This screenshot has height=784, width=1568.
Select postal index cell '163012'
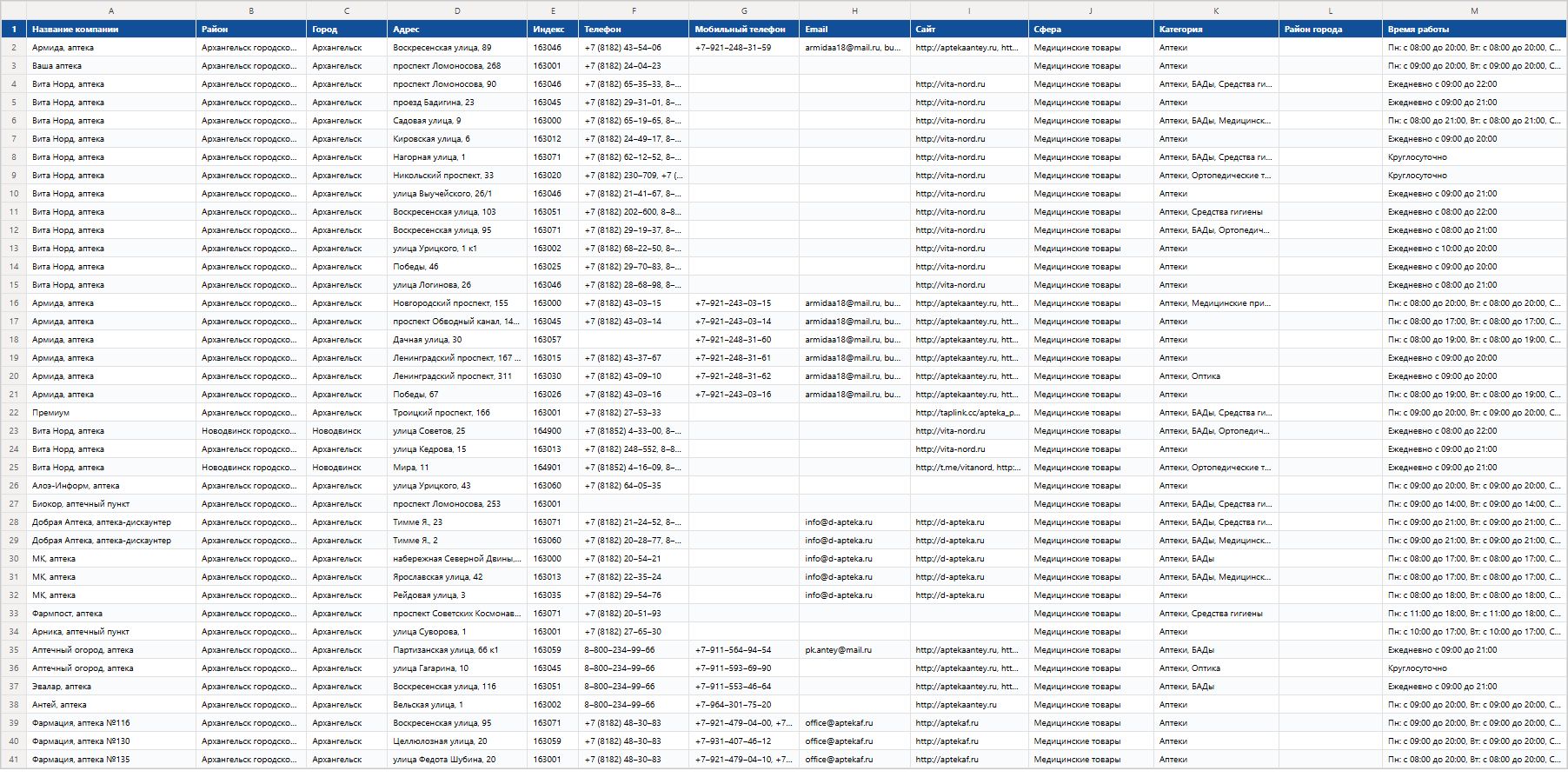553,139
